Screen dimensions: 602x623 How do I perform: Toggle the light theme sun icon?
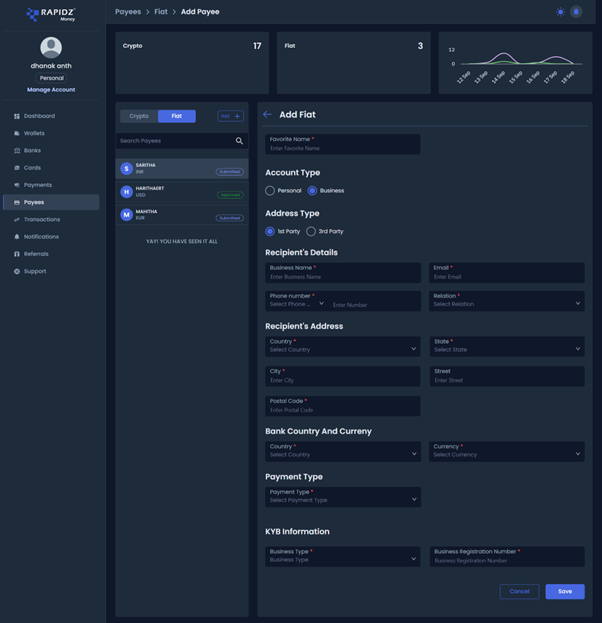[x=560, y=12]
